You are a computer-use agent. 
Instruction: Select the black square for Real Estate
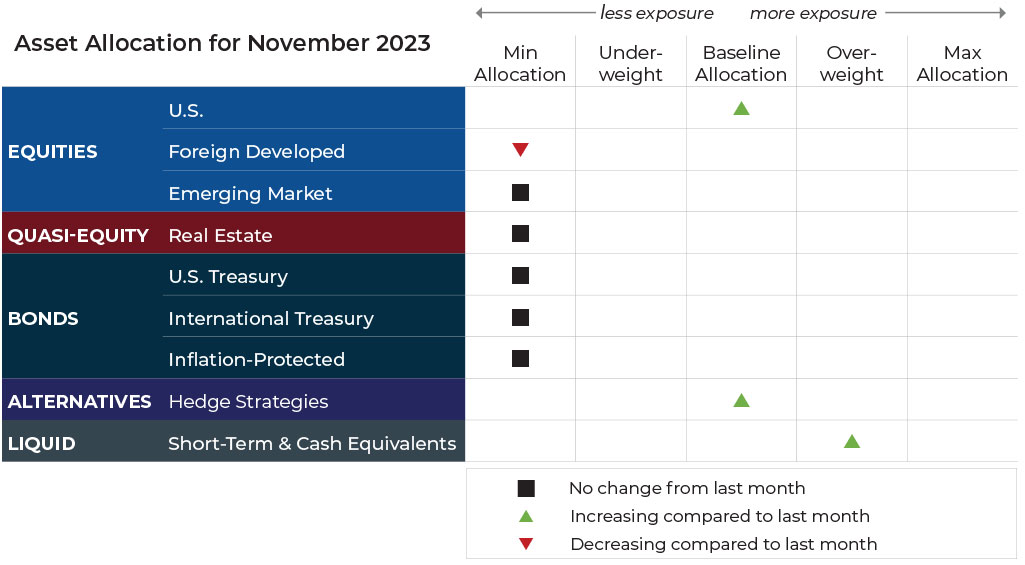point(520,233)
